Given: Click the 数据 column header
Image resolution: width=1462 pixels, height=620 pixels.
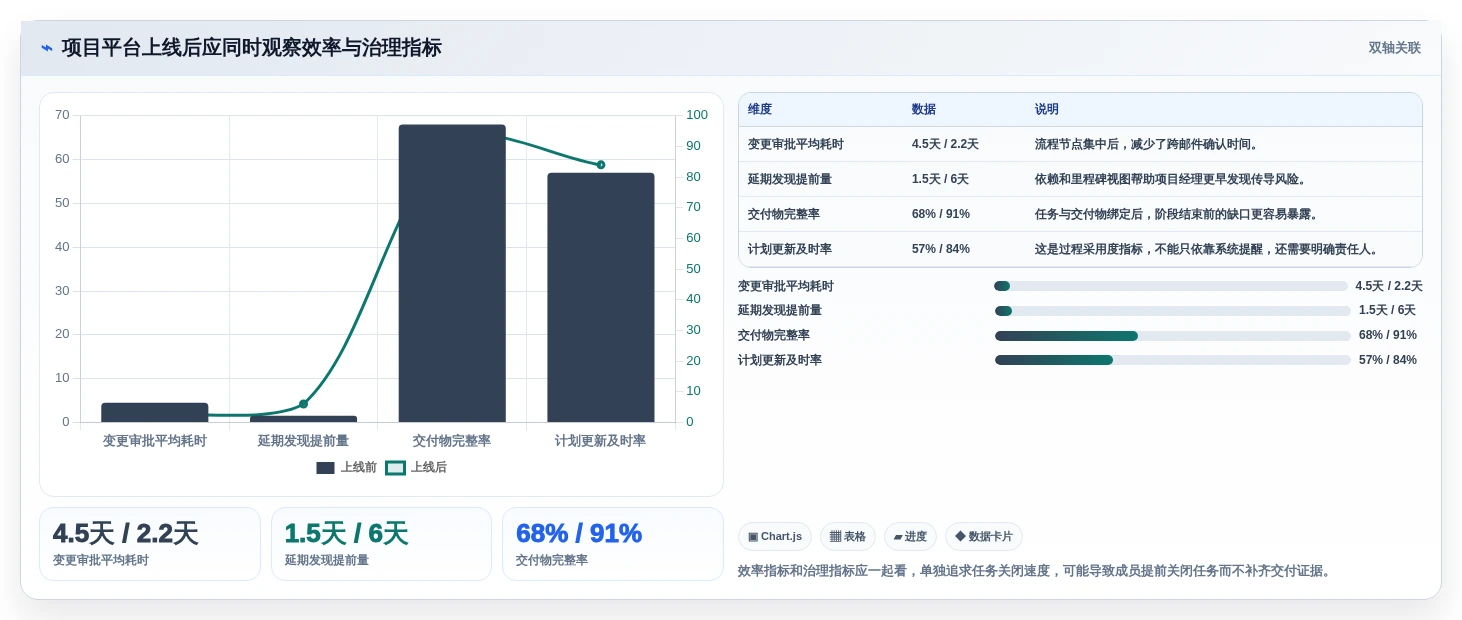Looking at the screenshot, I should coord(924,110).
